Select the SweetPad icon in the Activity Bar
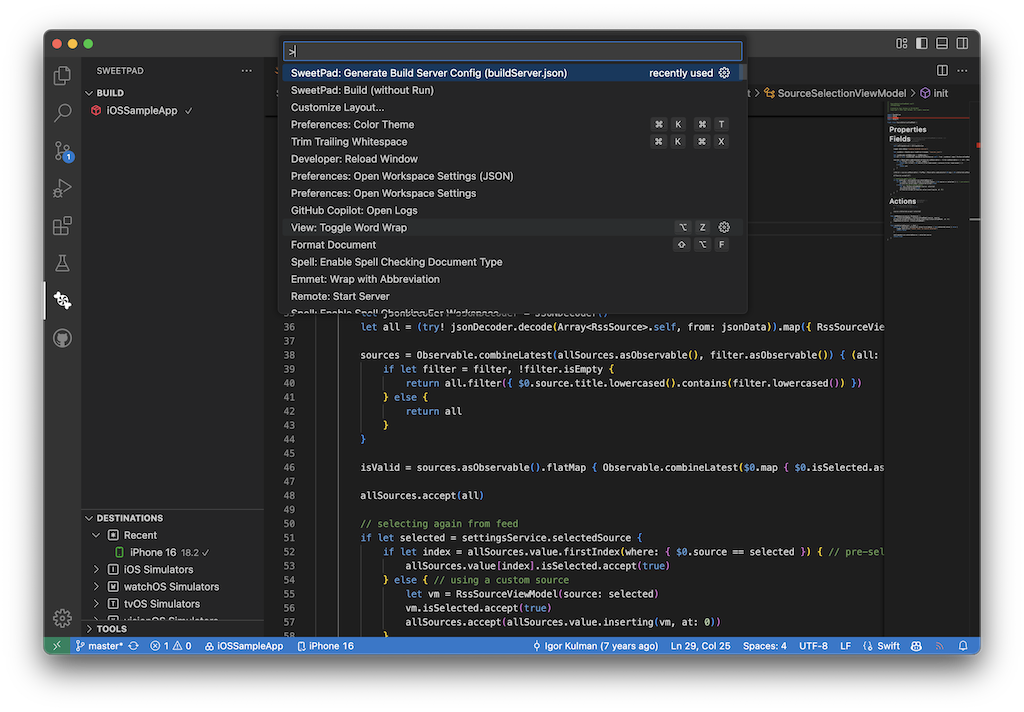The image size is (1024, 712). (62, 300)
